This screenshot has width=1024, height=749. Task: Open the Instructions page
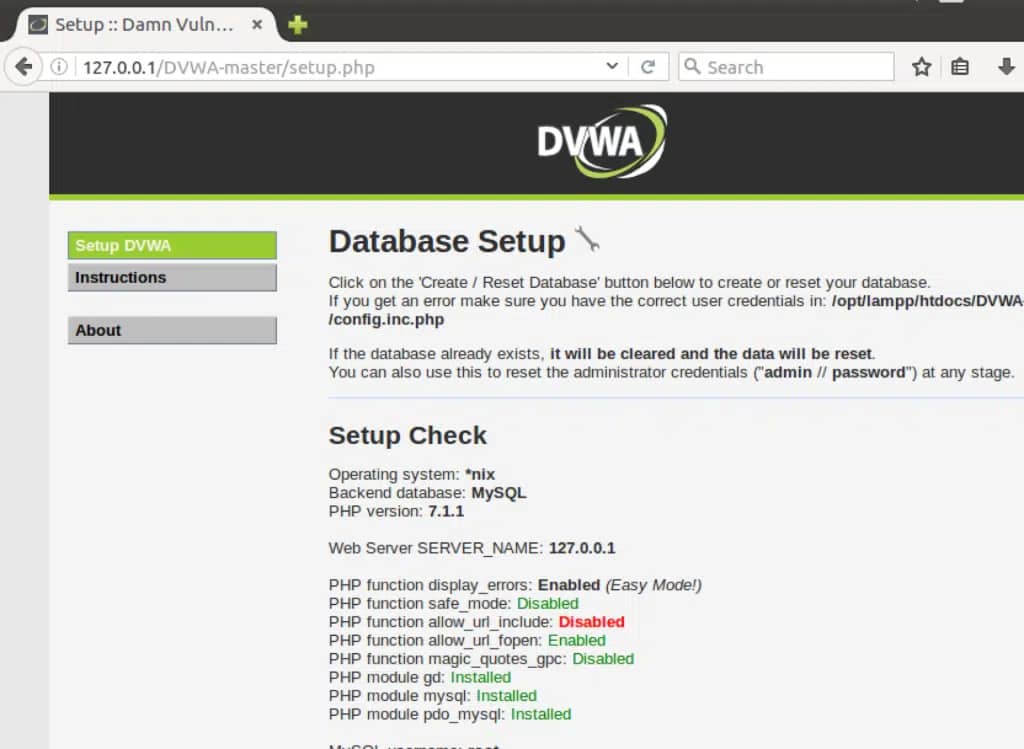pos(171,277)
